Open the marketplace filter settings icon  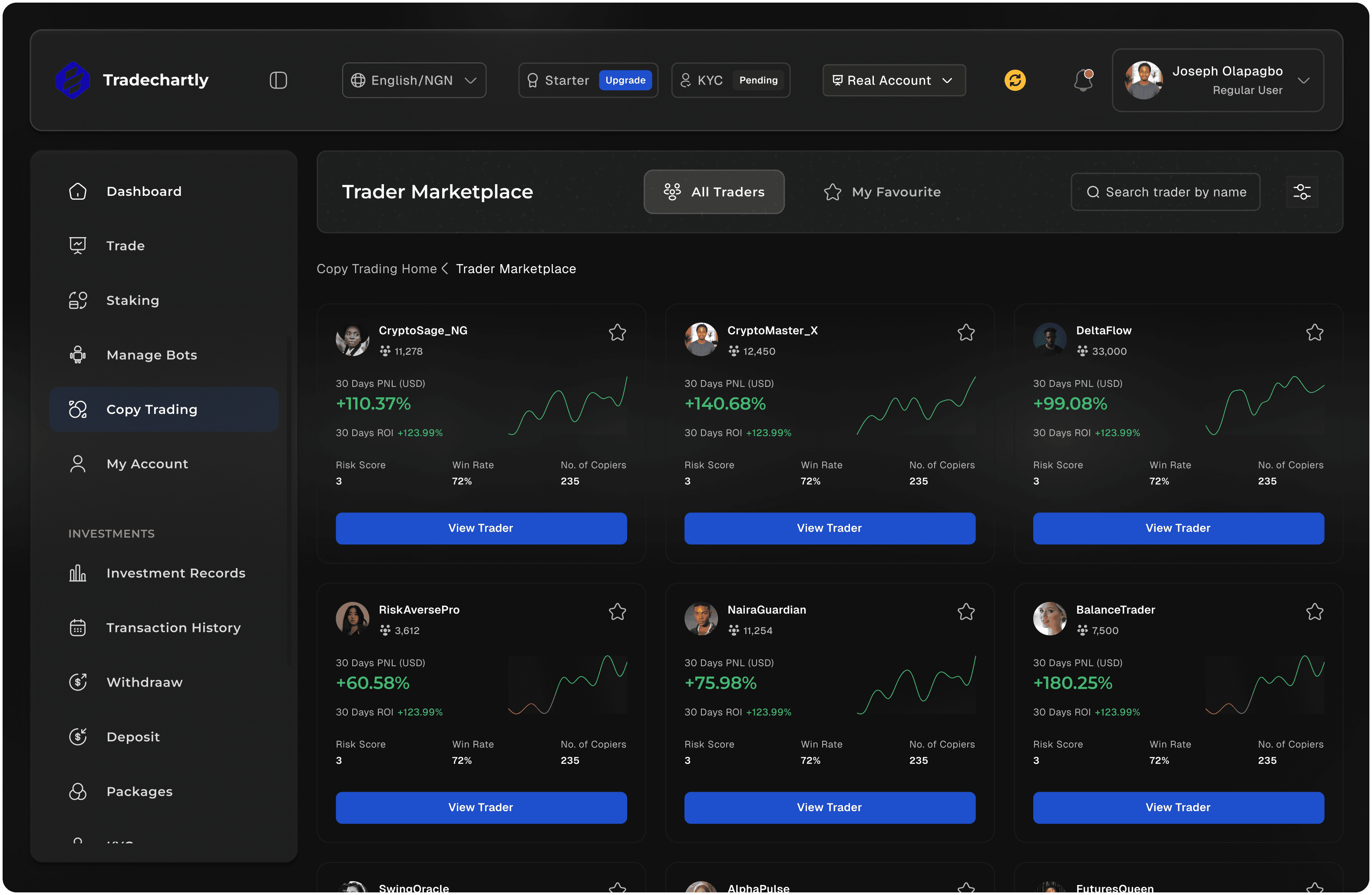click(1302, 192)
